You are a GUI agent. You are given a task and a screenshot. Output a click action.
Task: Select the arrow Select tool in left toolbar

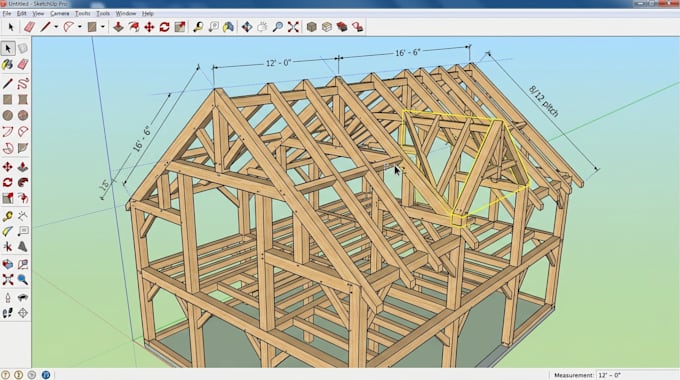point(8,48)
